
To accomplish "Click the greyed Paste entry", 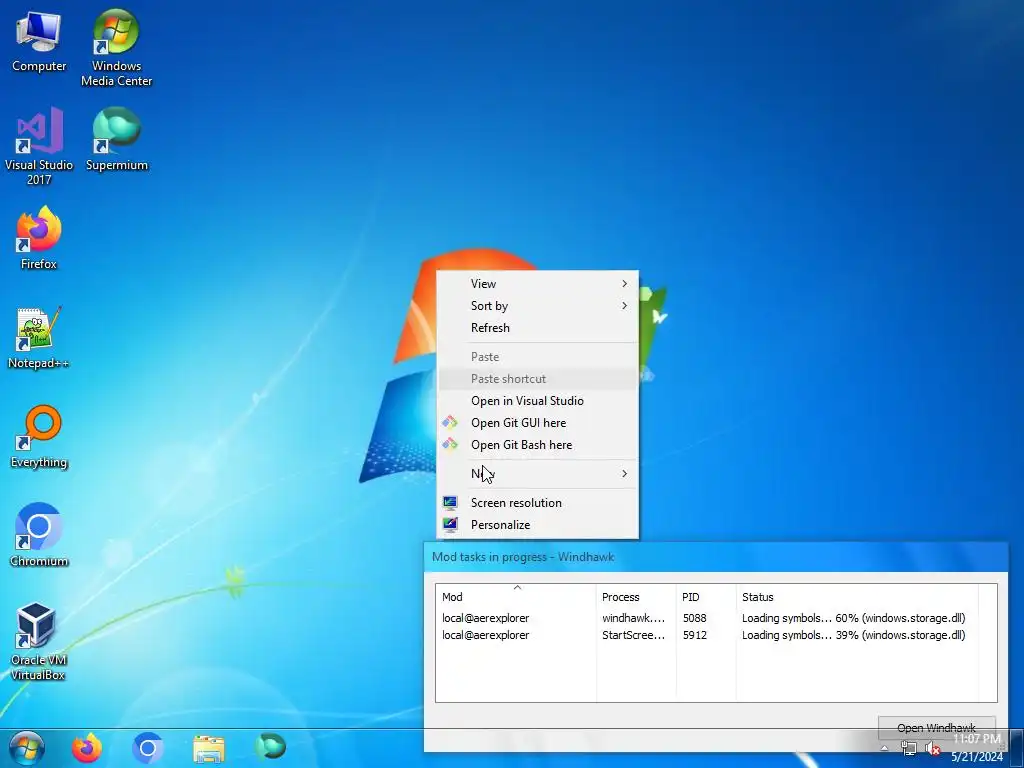I will (537, 357).
